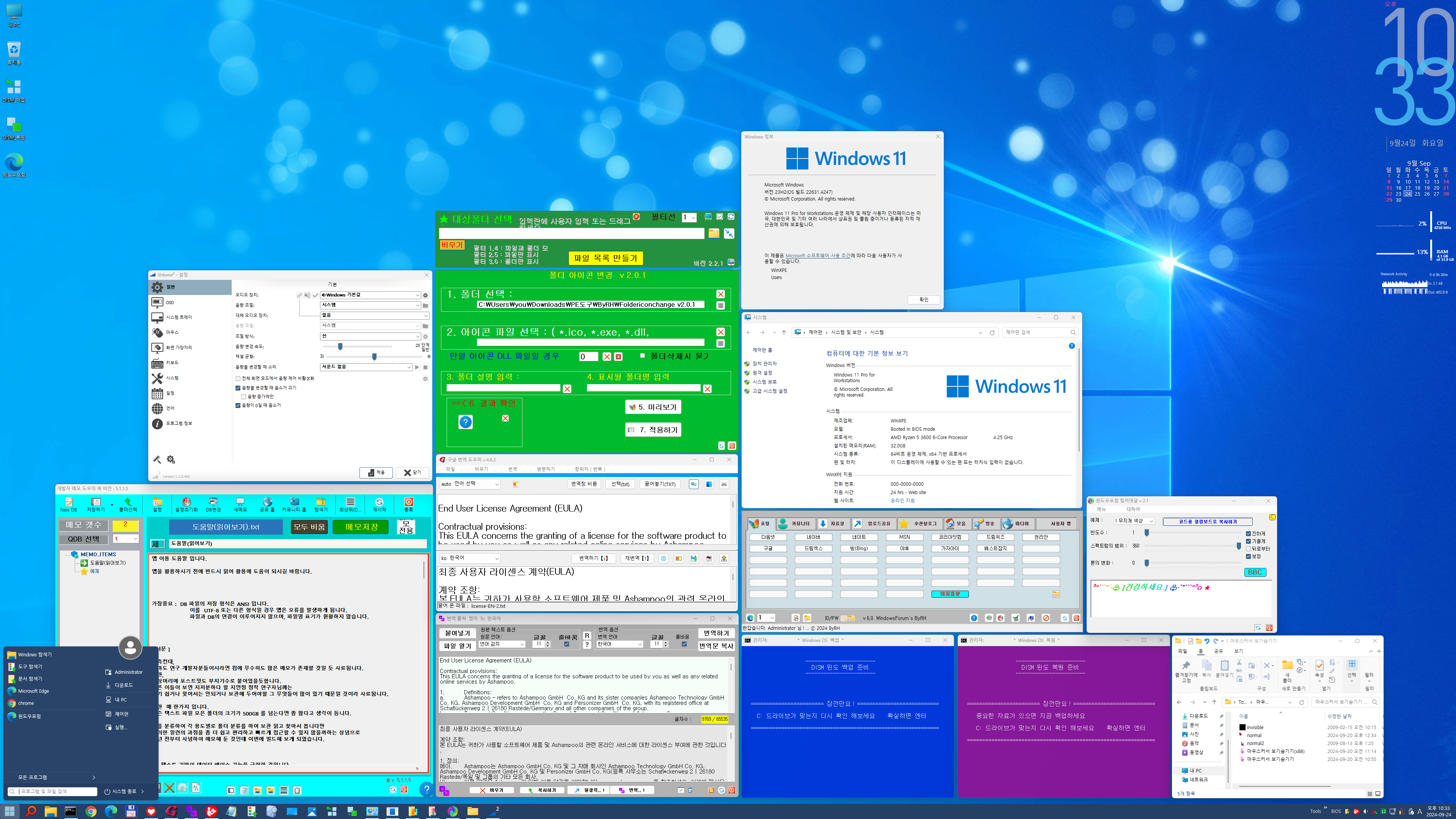Click help question mark in 폴더 아이콘 변경
Screen dimensions: 1456x819
(465, 422)
